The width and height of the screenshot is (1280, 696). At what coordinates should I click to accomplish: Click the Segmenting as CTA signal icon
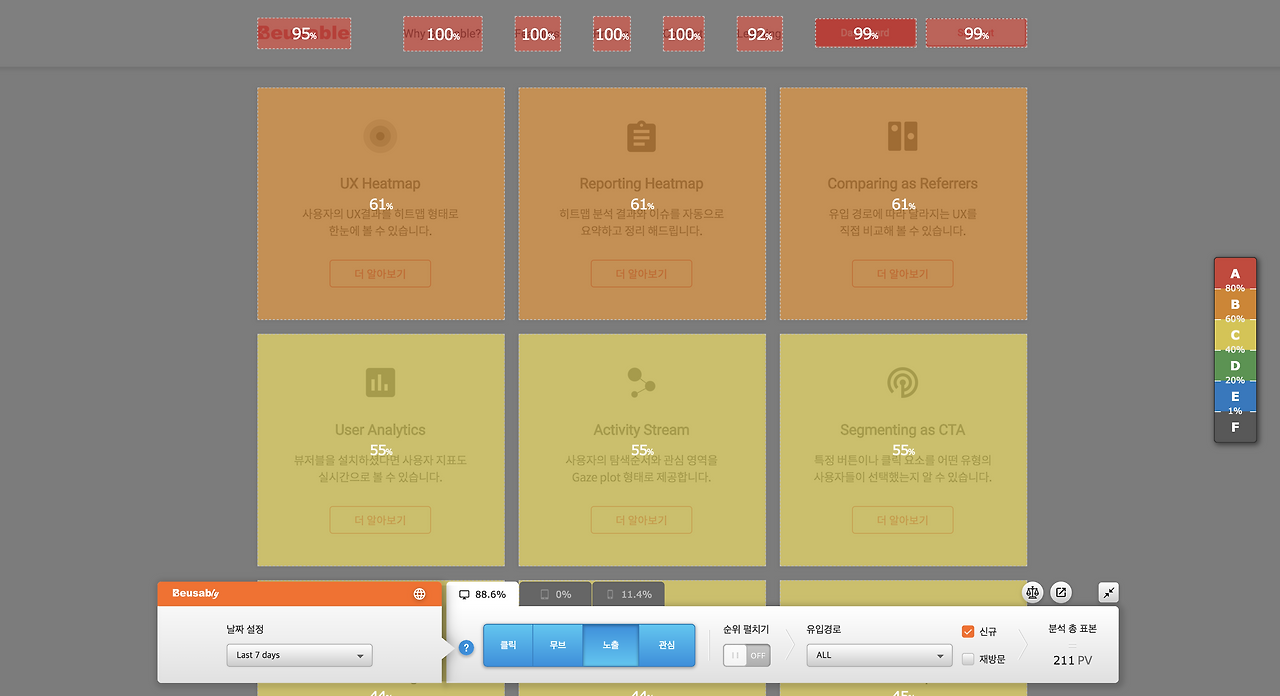click(902, 382)
